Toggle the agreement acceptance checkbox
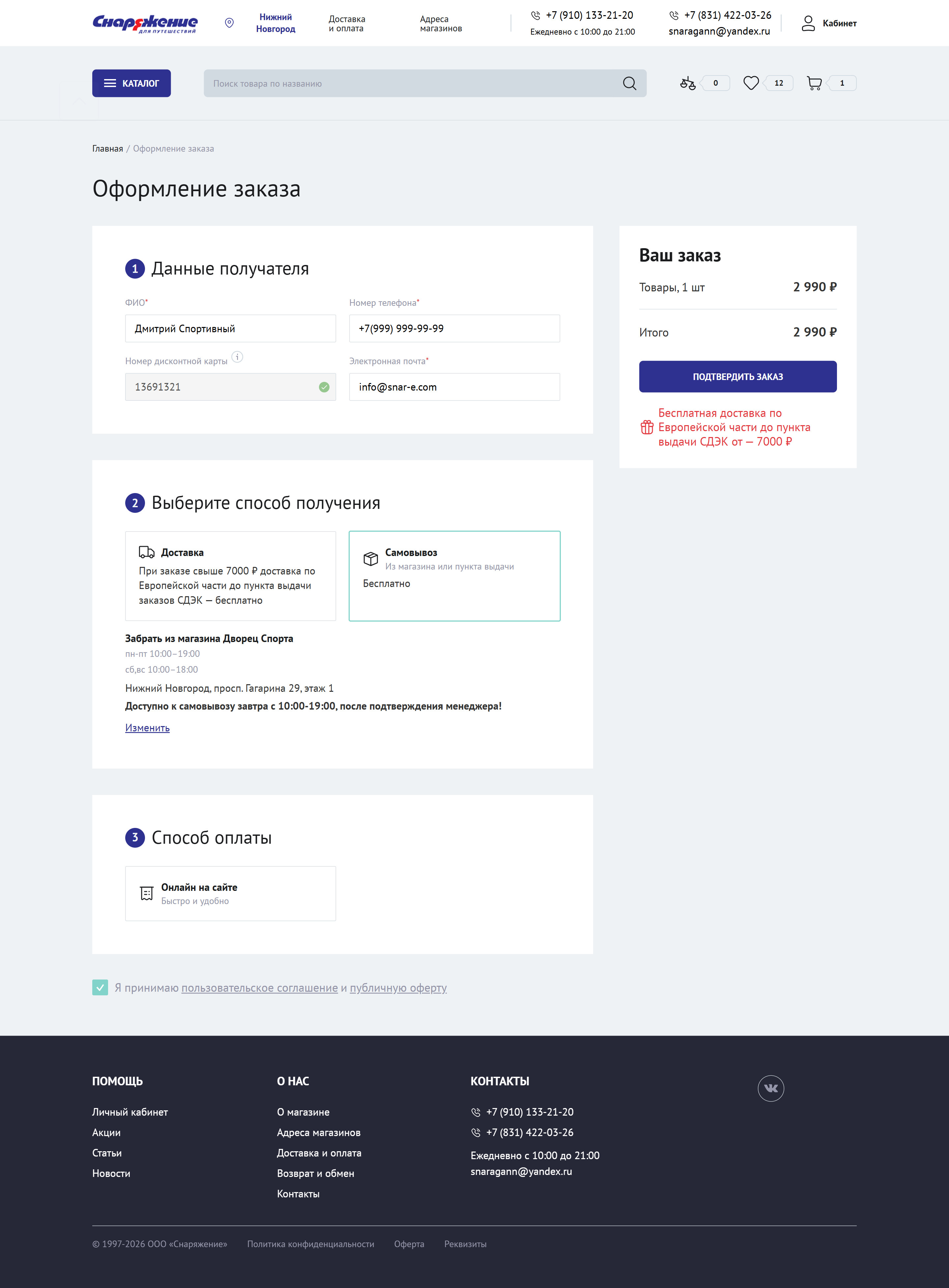Image resolution: width=949 pixels, height=1288 pixels. (100, 987)
